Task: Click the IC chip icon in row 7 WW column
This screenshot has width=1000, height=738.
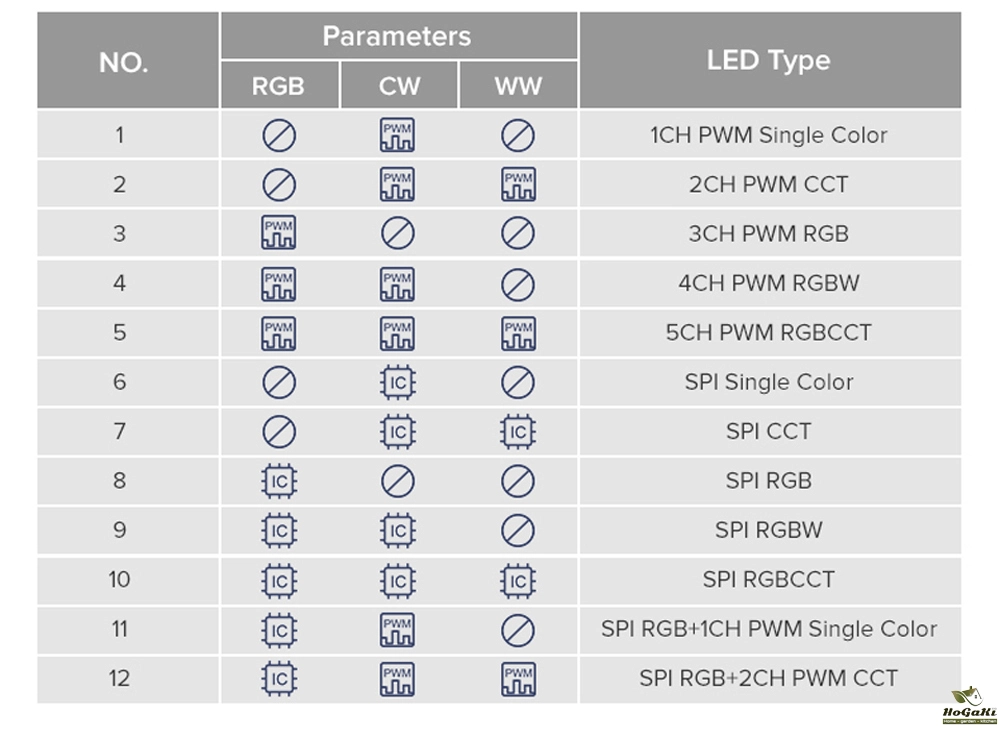Action: (518, 432)
